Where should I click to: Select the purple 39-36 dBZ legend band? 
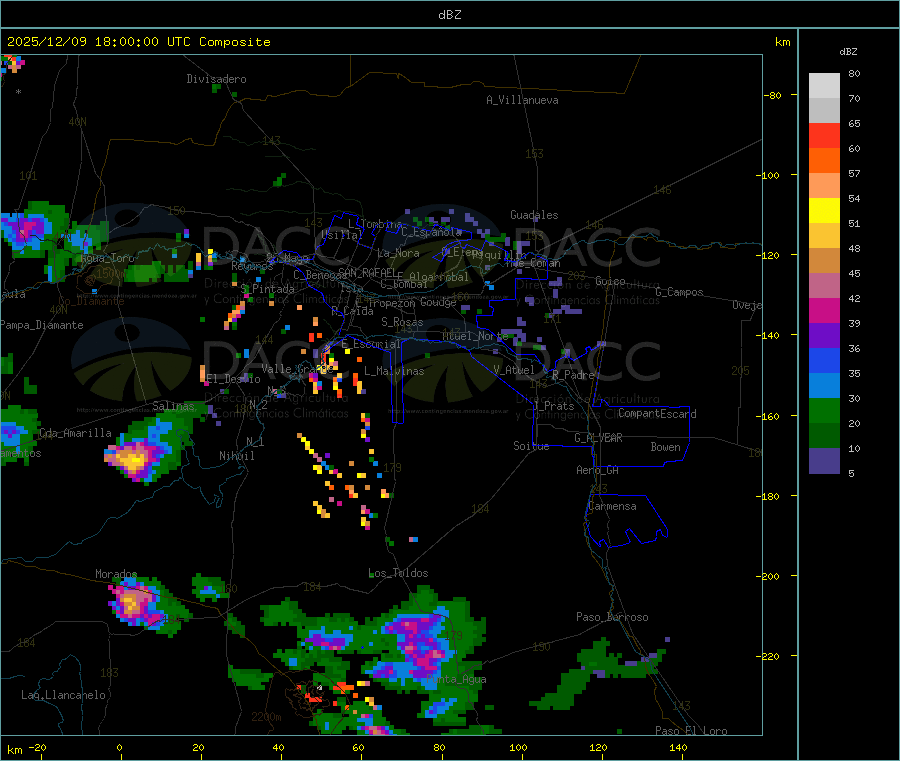(x=824, y=336)
